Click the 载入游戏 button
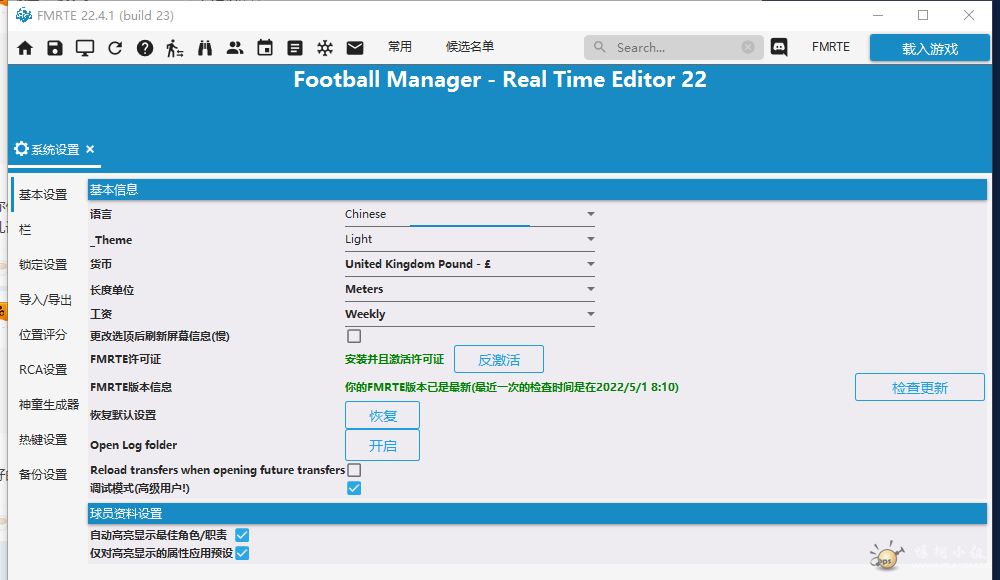 930,49
